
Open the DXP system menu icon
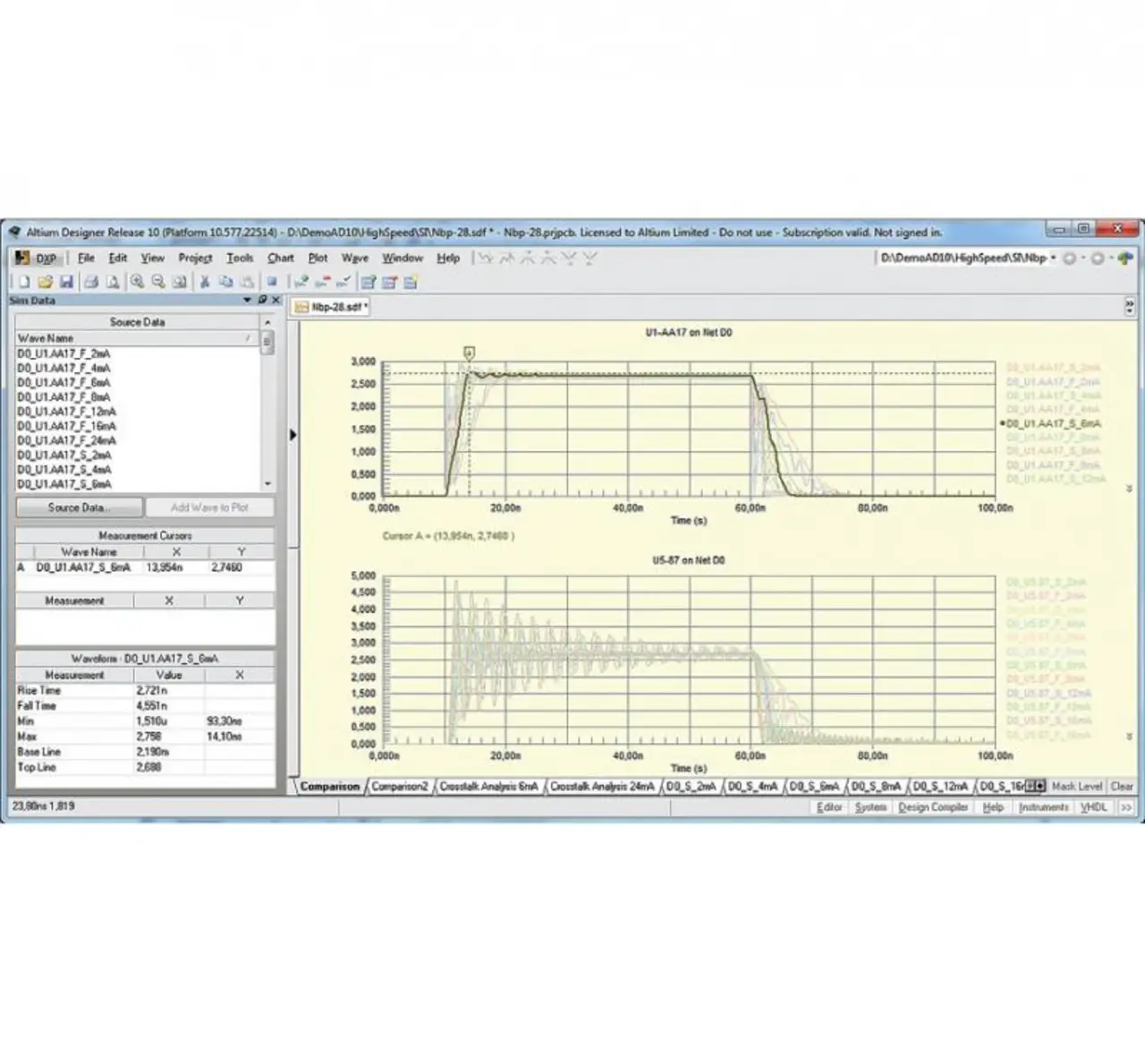coord(36,258)
